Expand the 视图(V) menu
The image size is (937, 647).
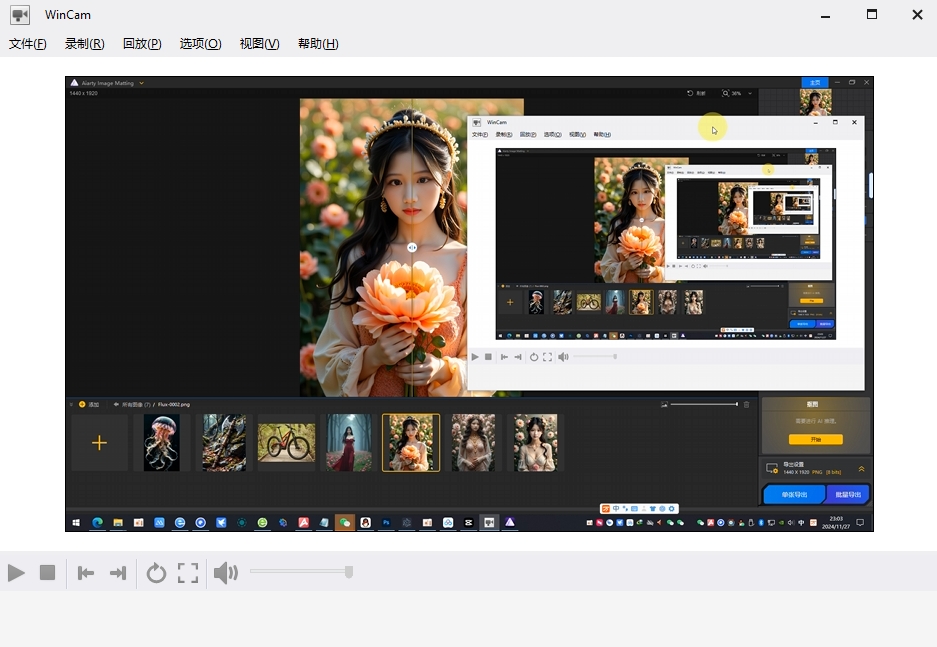pos(259,44)
